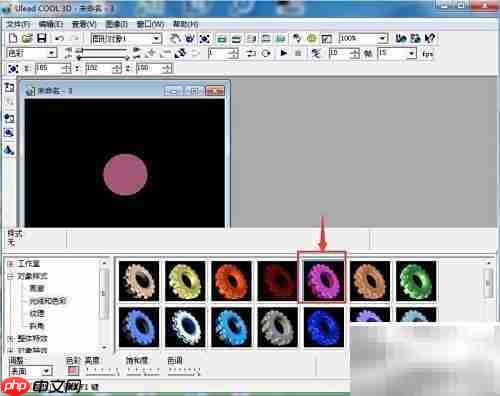Open the 帮助(H) menu
The width and height of the screenshot is (500, 396).
coord(185,24)
